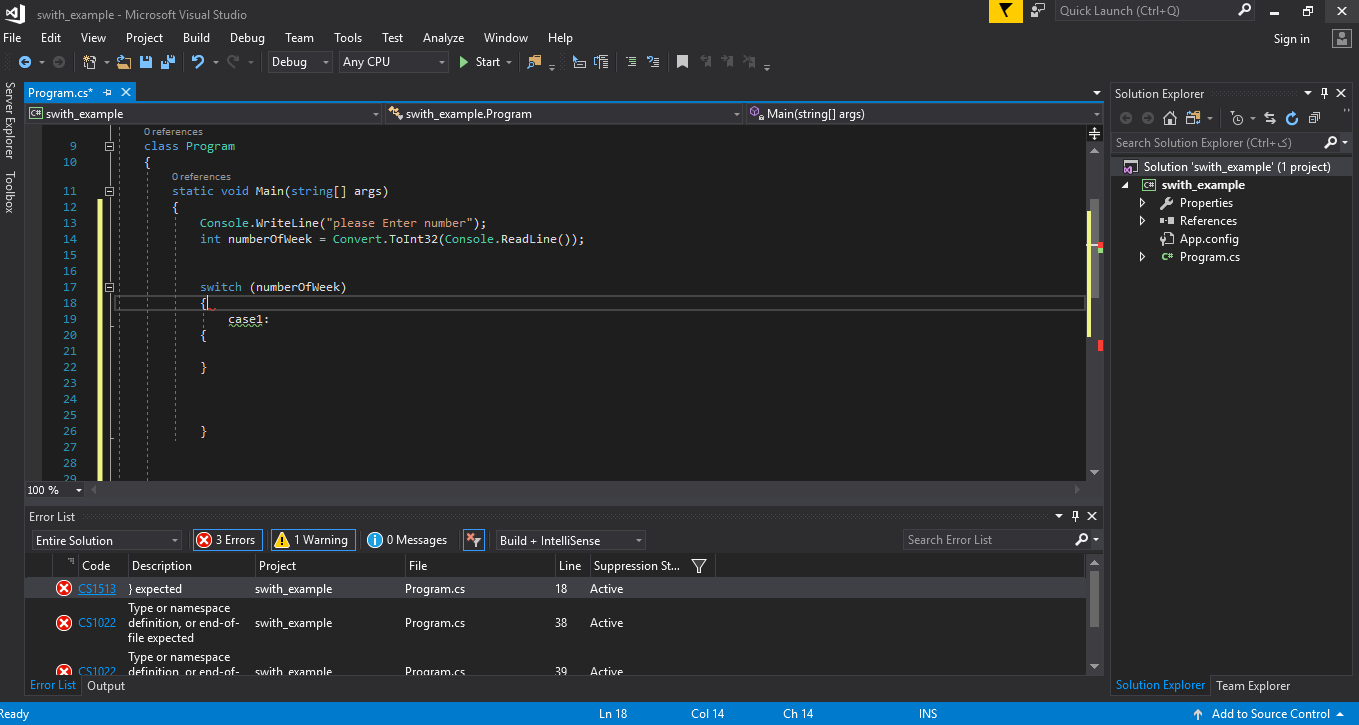Click the Refresh icon in Solution Explorer
1359x725 pixels.
coord(1291,118)
